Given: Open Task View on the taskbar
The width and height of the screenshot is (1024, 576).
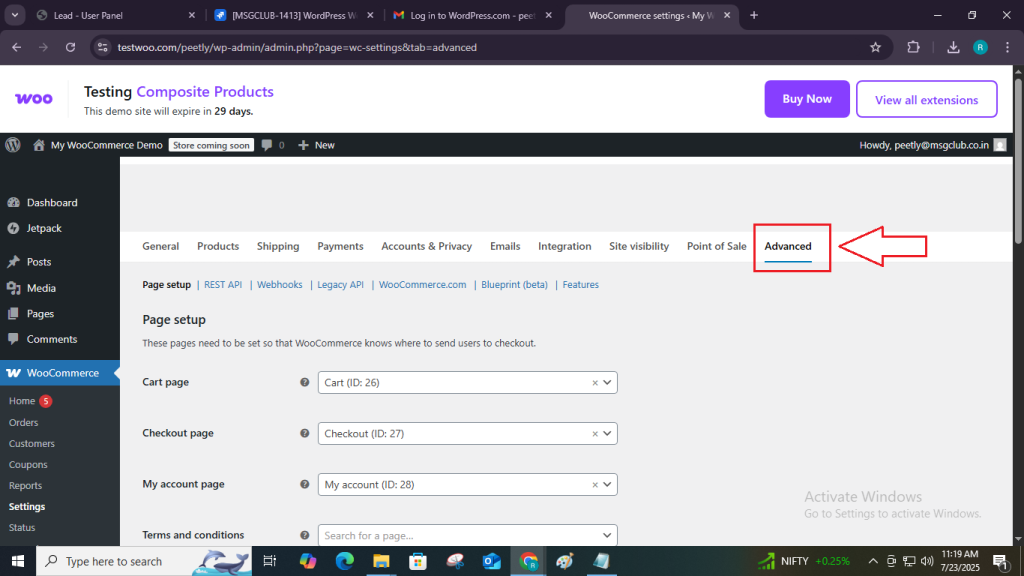Looking at the screenshot, I should pos(269,561).
